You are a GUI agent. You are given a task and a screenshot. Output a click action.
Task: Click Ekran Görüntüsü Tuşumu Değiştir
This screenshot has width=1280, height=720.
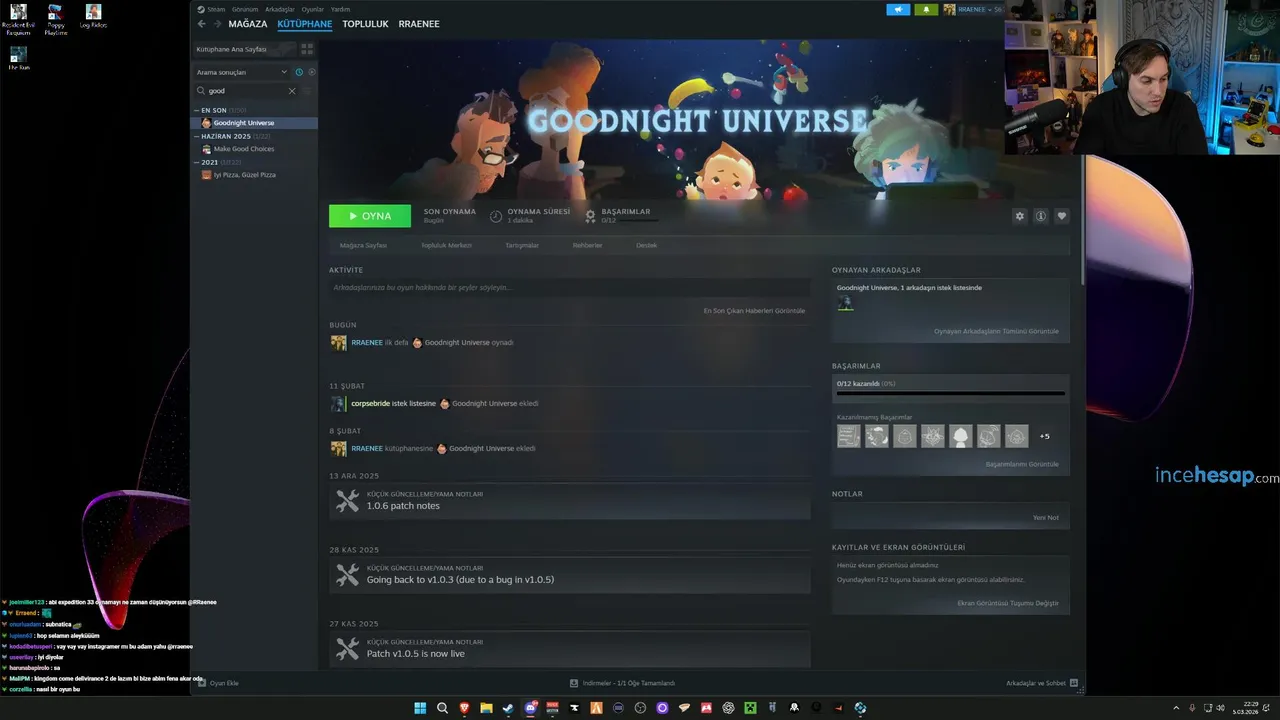pyautogui.click(x=1007, y=603)
